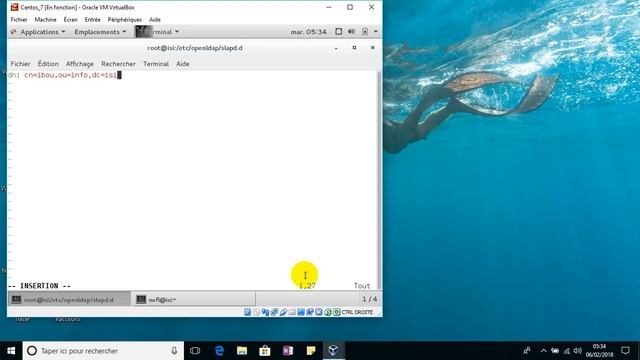The width and height of the screenshot is (640, 360).
Task: Open Windows clock 05:34 date flyout
Action: tap(599, 351)
